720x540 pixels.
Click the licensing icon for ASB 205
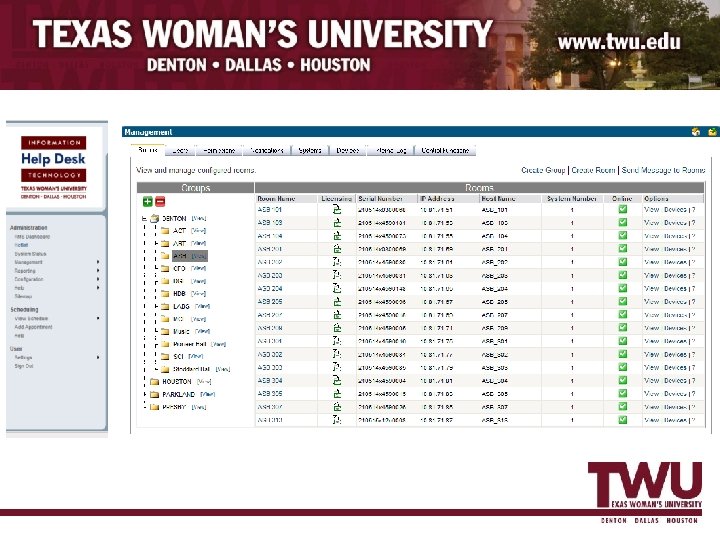(x=337, y=302)
